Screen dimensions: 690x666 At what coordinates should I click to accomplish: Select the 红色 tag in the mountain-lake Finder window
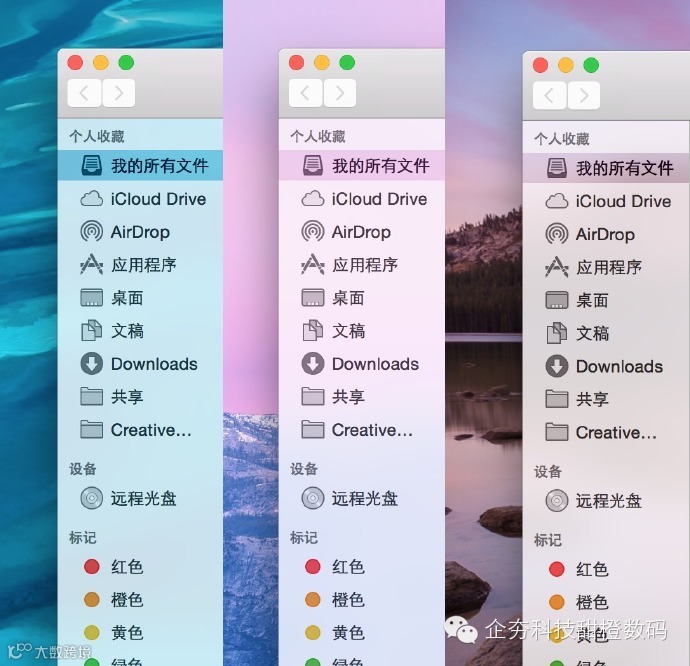(x=606, y=569)
